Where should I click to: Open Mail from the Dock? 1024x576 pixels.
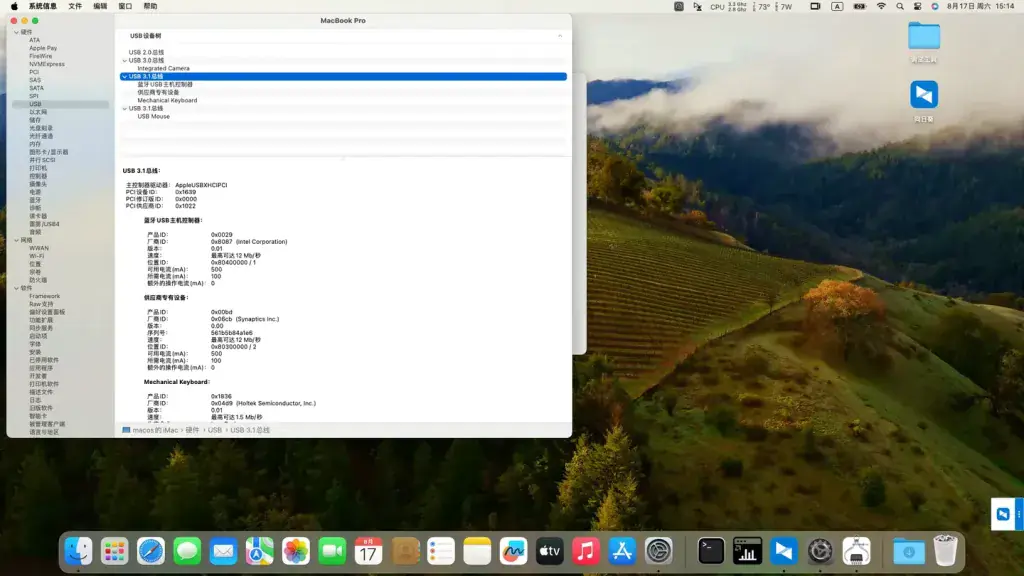pyautogui.click(x=223, y=551)
